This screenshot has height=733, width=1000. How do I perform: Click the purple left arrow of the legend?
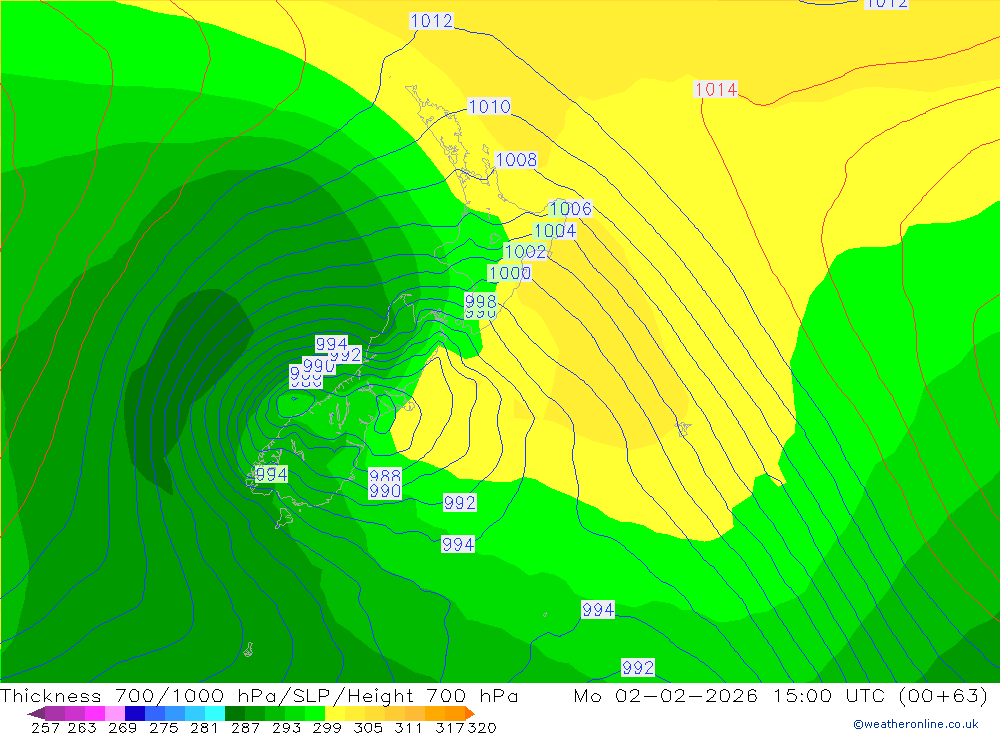[36, 713]
